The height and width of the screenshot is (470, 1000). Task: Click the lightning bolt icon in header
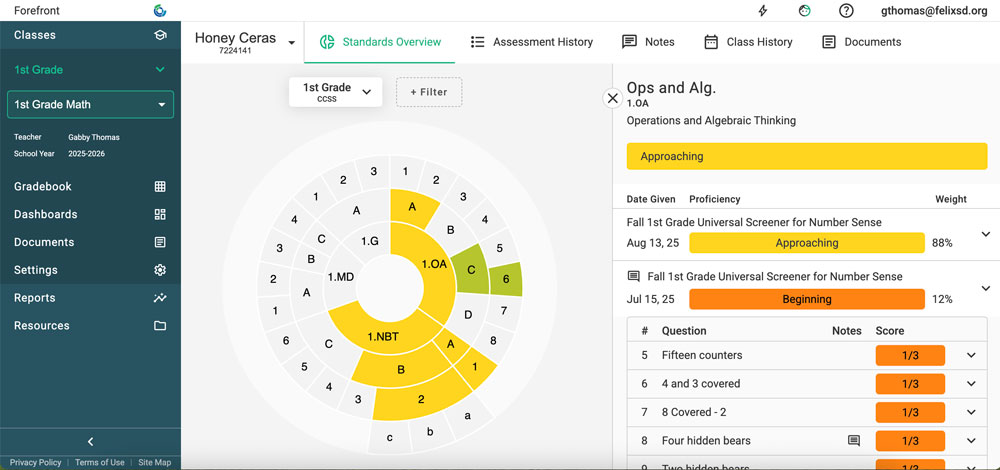(764, 11)
